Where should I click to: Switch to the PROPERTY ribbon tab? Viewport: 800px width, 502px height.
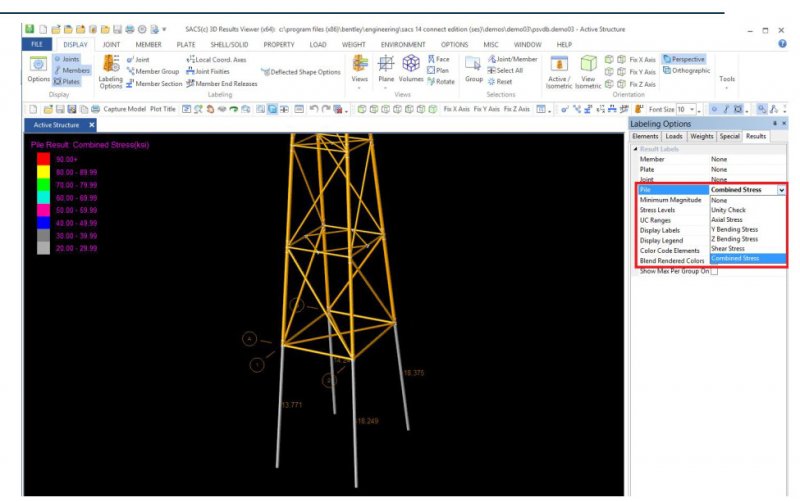pos(279,44)
